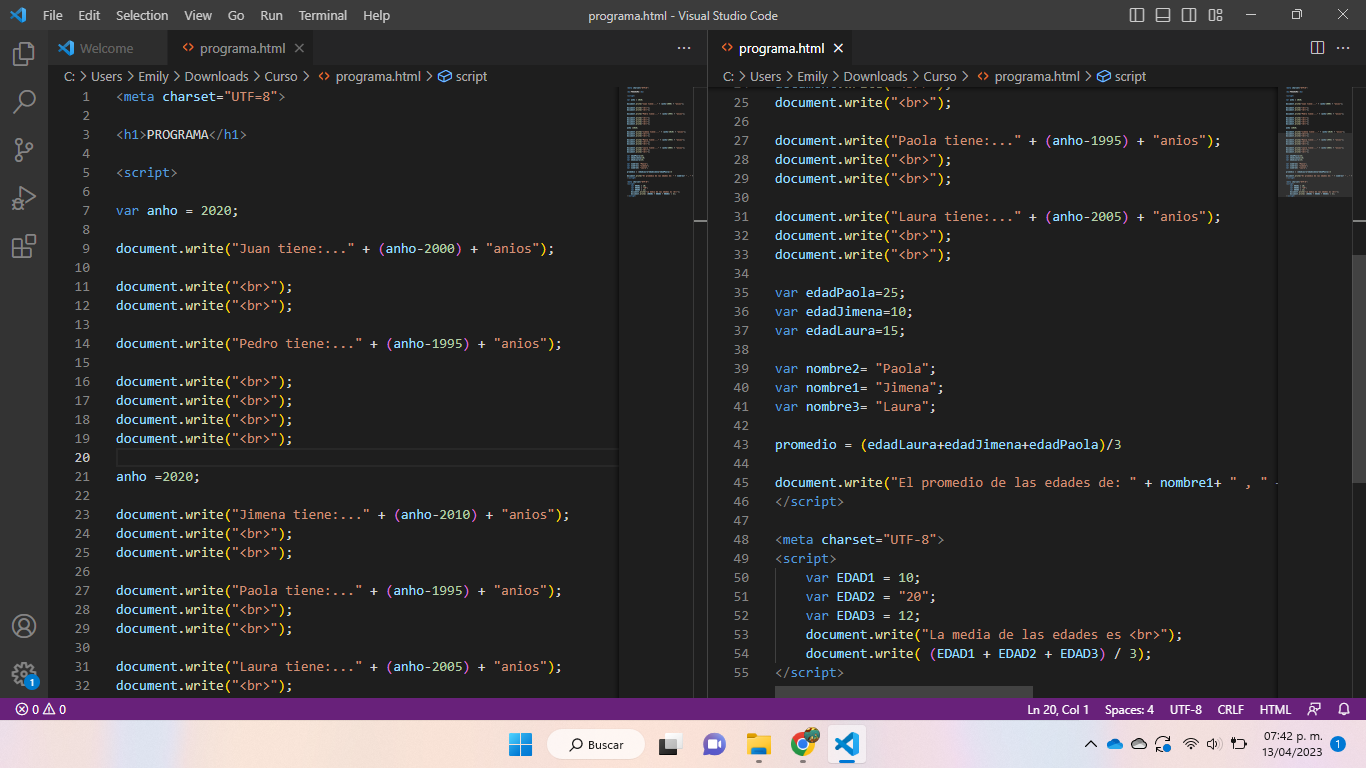This screenshot has width=1366, height=768.
Task: Open notifications bell in status bar
Action: click(1344, 709)
